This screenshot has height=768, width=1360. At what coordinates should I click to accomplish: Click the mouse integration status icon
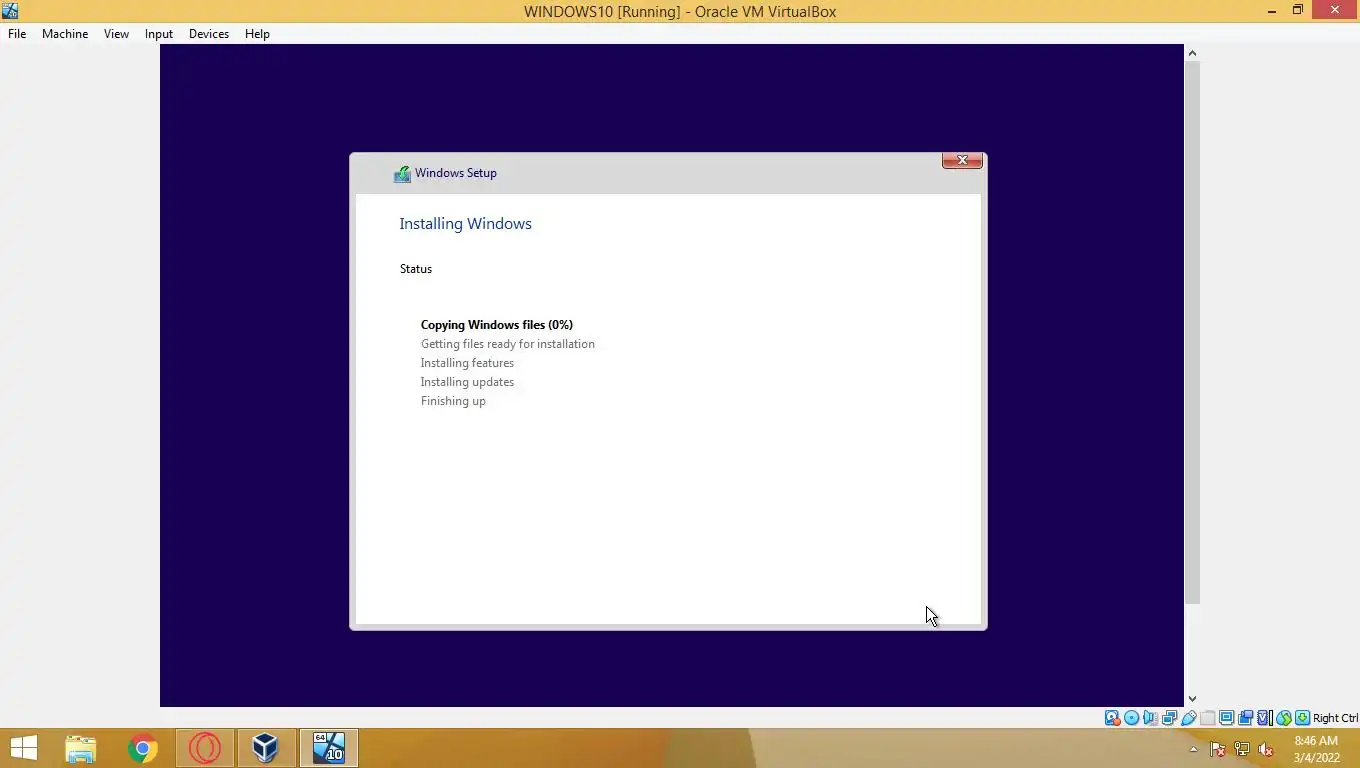pos(1284,718)
